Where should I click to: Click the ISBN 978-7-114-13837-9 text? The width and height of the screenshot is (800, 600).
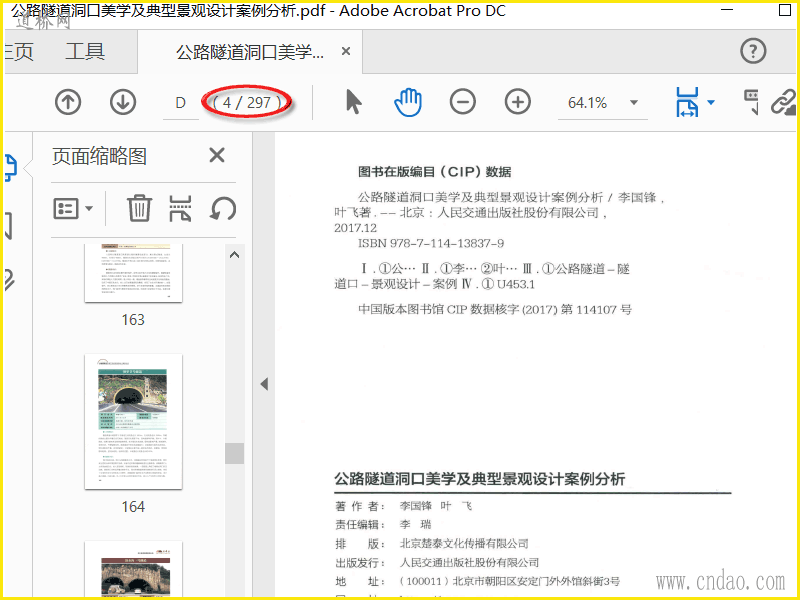pyautogui.click(x=431, y=243)
